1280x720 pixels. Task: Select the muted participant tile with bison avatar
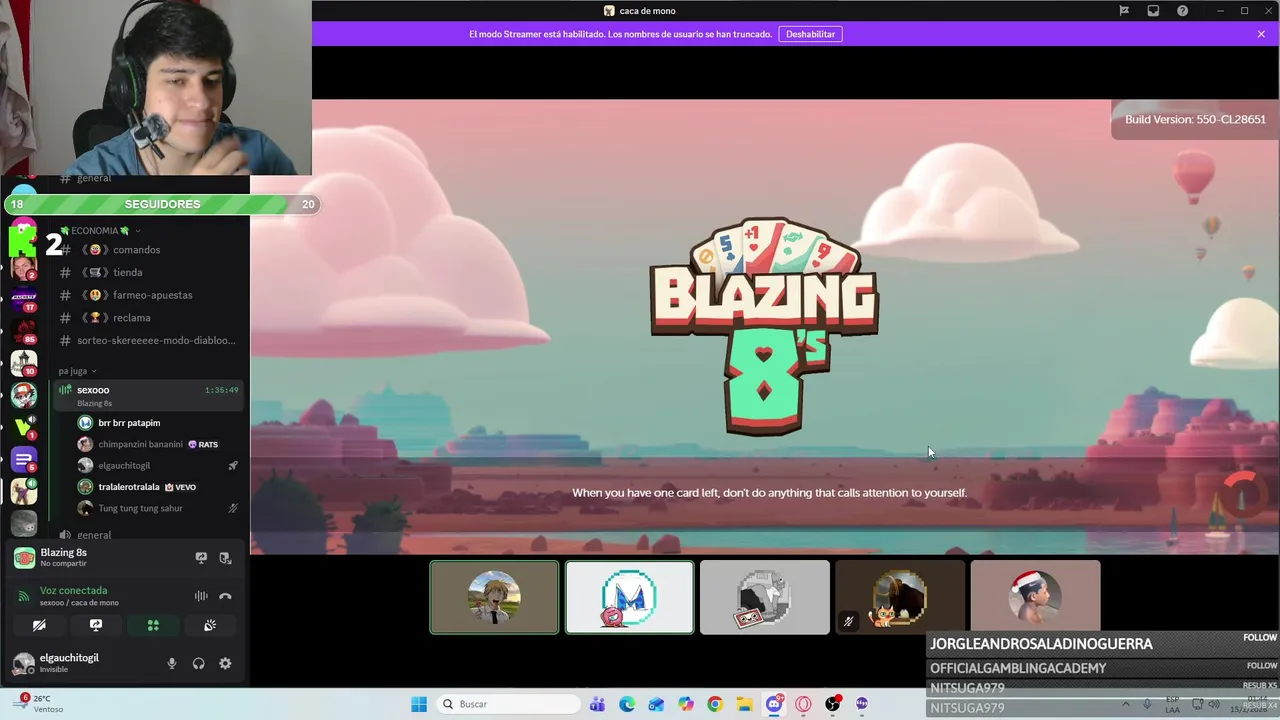point(900,597)
